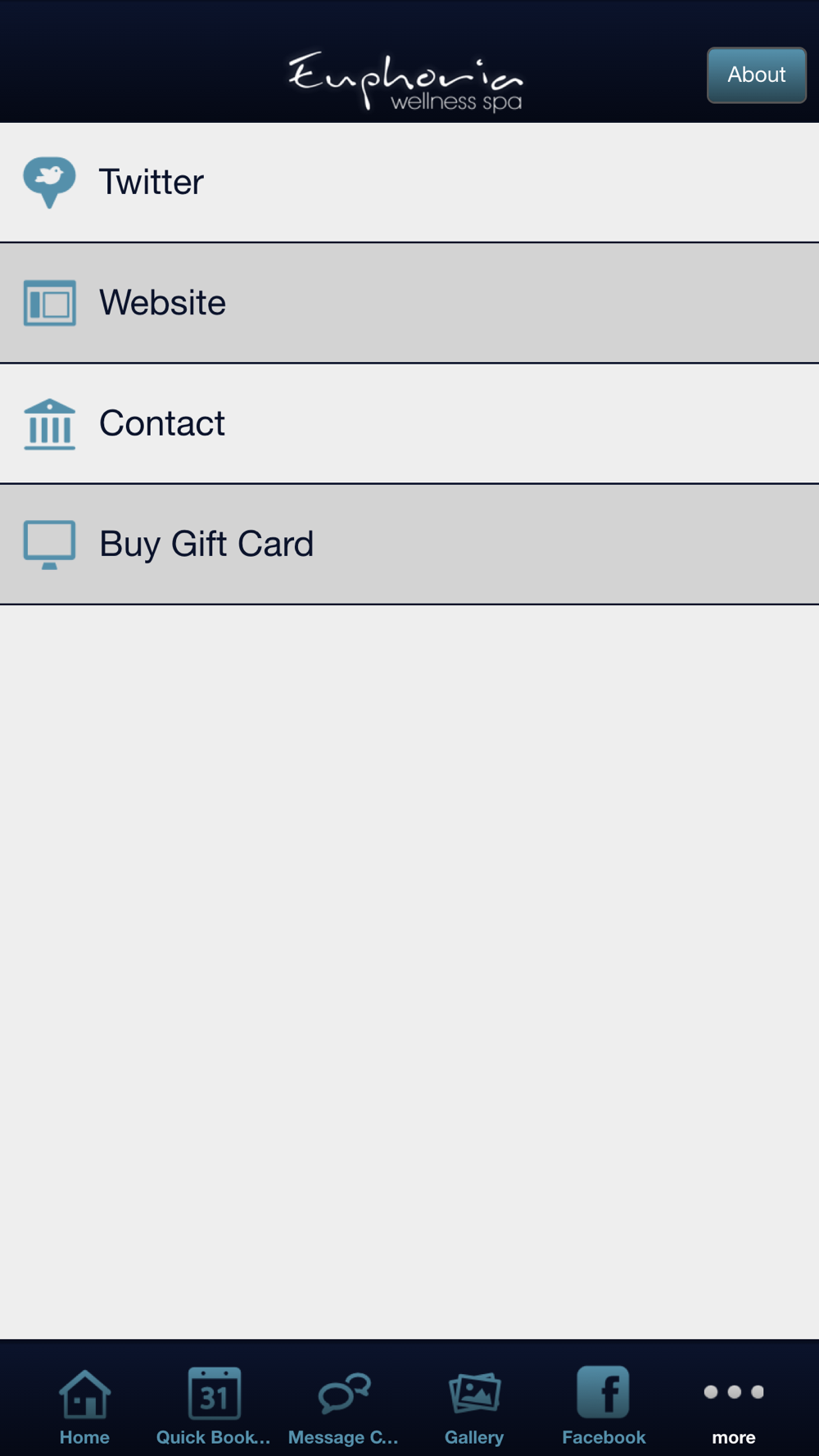This screenshot has width=819, height=1456.
Task: Open the About button
Action: point(757,75)
